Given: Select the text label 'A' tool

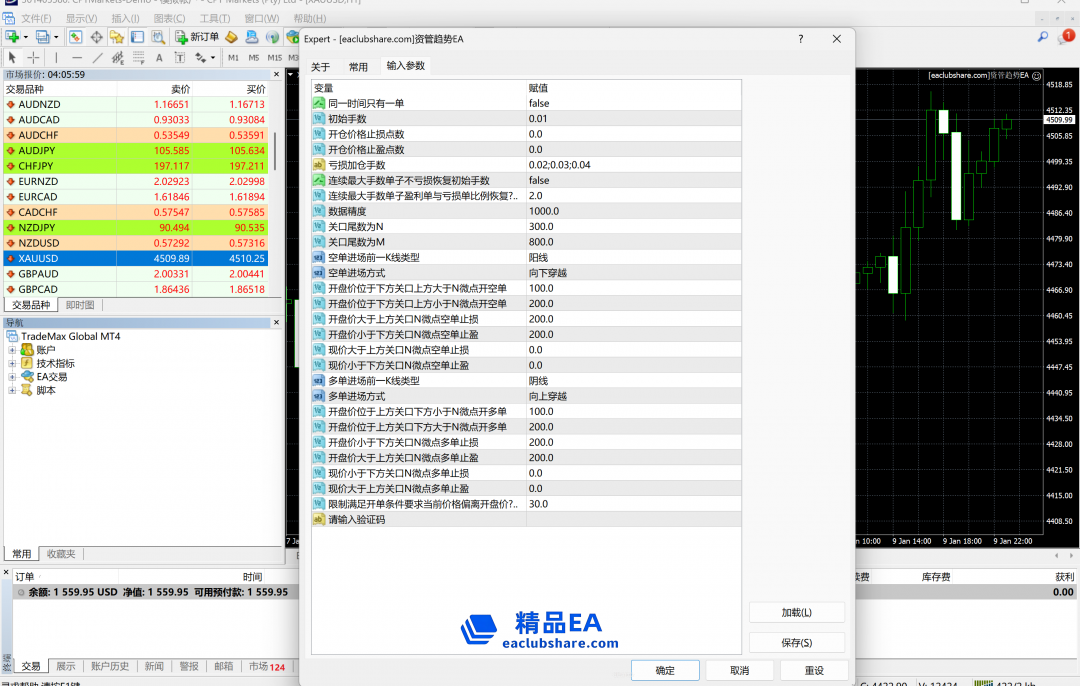Looking at the screenshot, I should (161, 58).
